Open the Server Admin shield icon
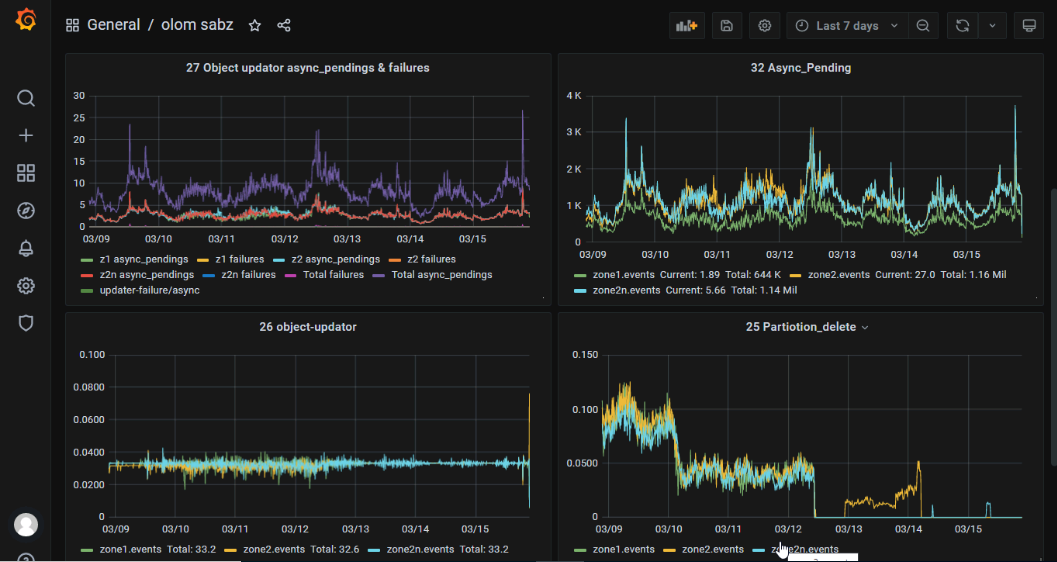Image resolution: width=1057 pixels, height=562 pixels. coord(26,323)
